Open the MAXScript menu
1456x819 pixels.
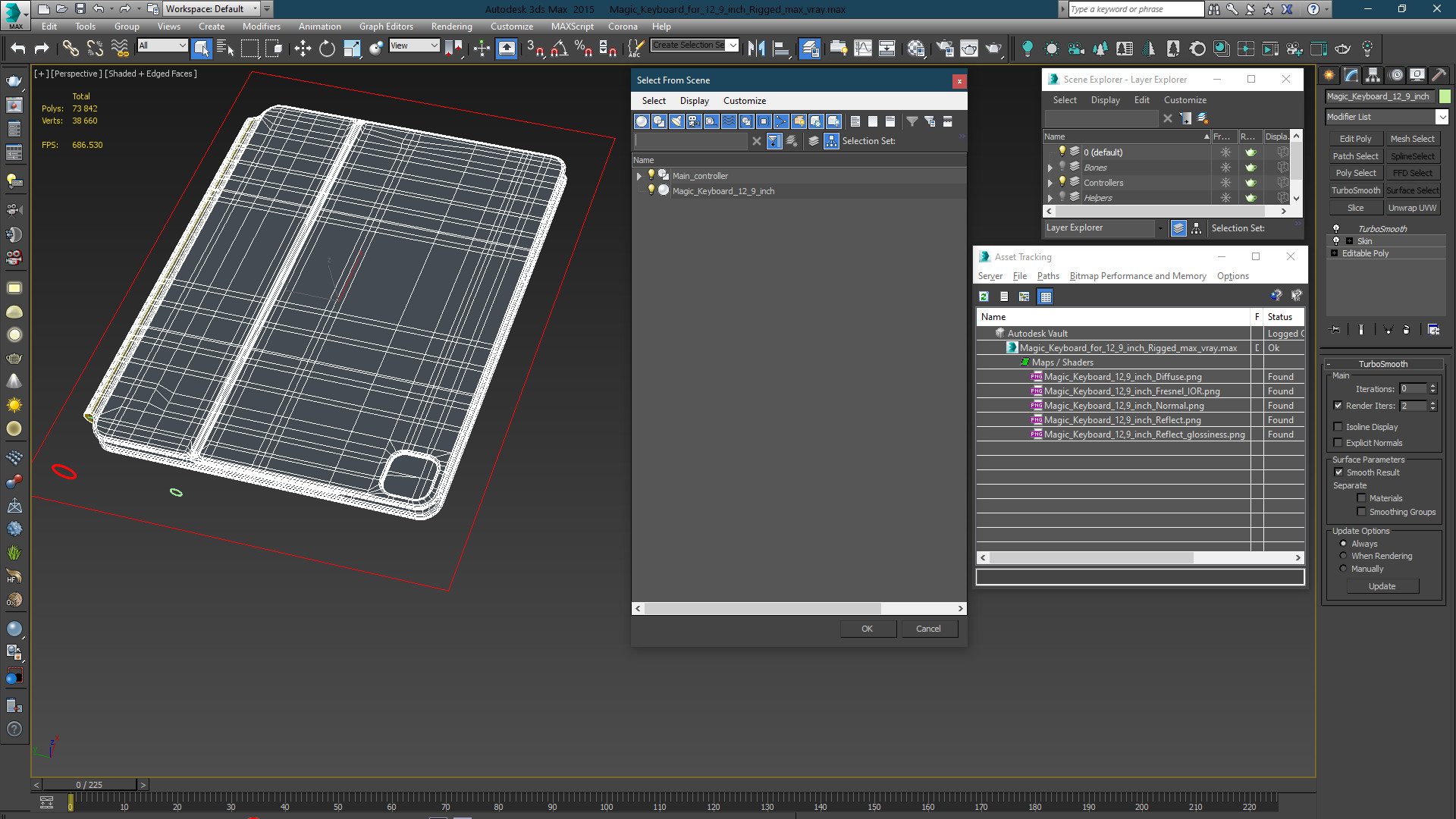pos(572,27)
